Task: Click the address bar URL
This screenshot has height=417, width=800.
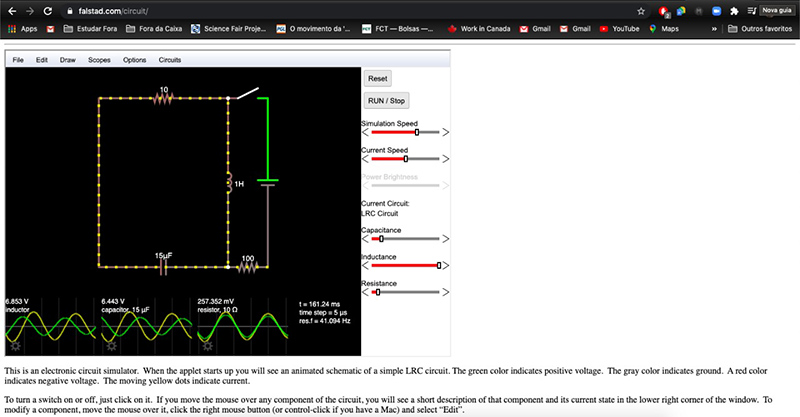Action: coord(113,11)
